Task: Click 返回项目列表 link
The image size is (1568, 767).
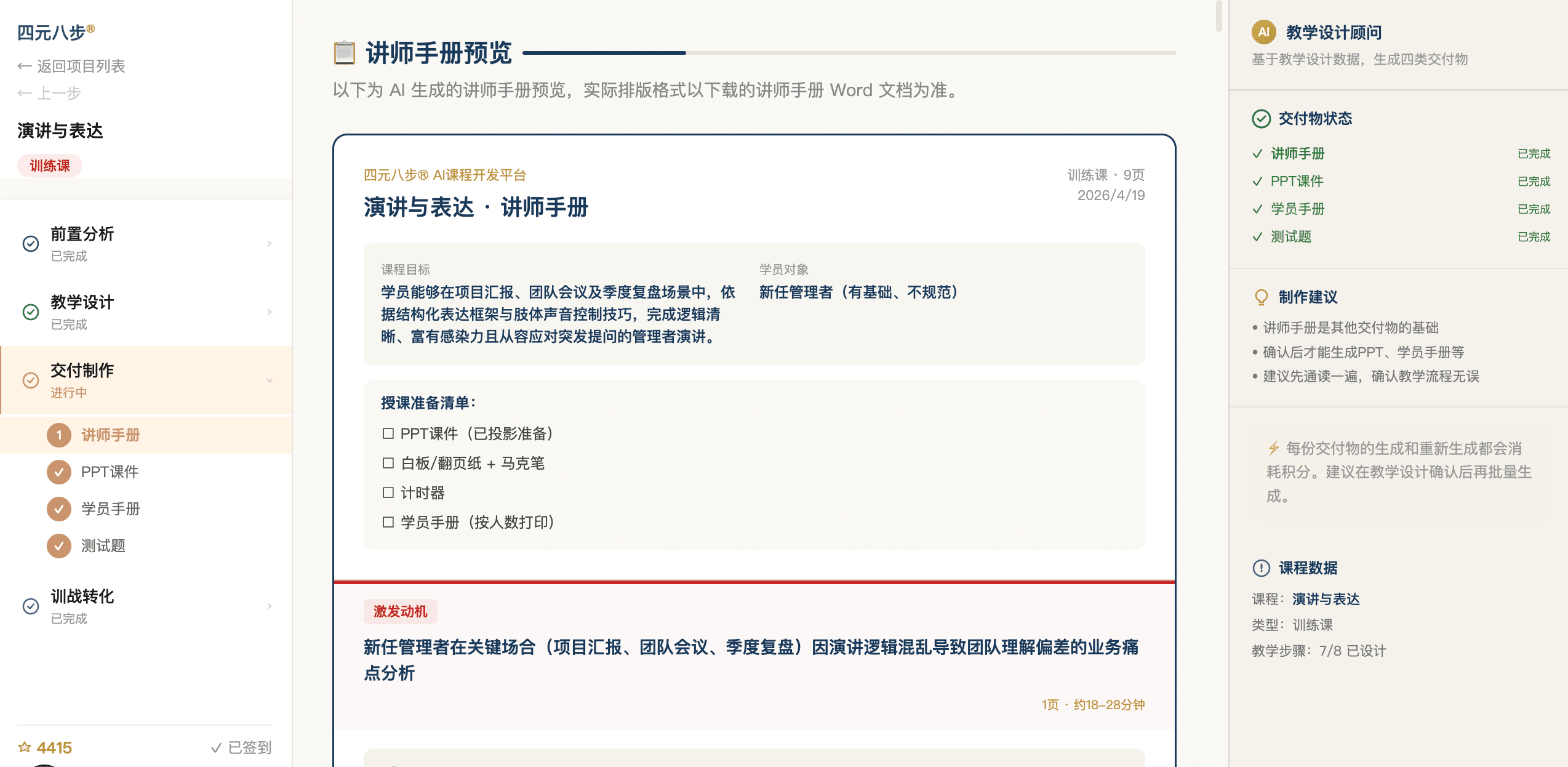Action: click(72, 66)
